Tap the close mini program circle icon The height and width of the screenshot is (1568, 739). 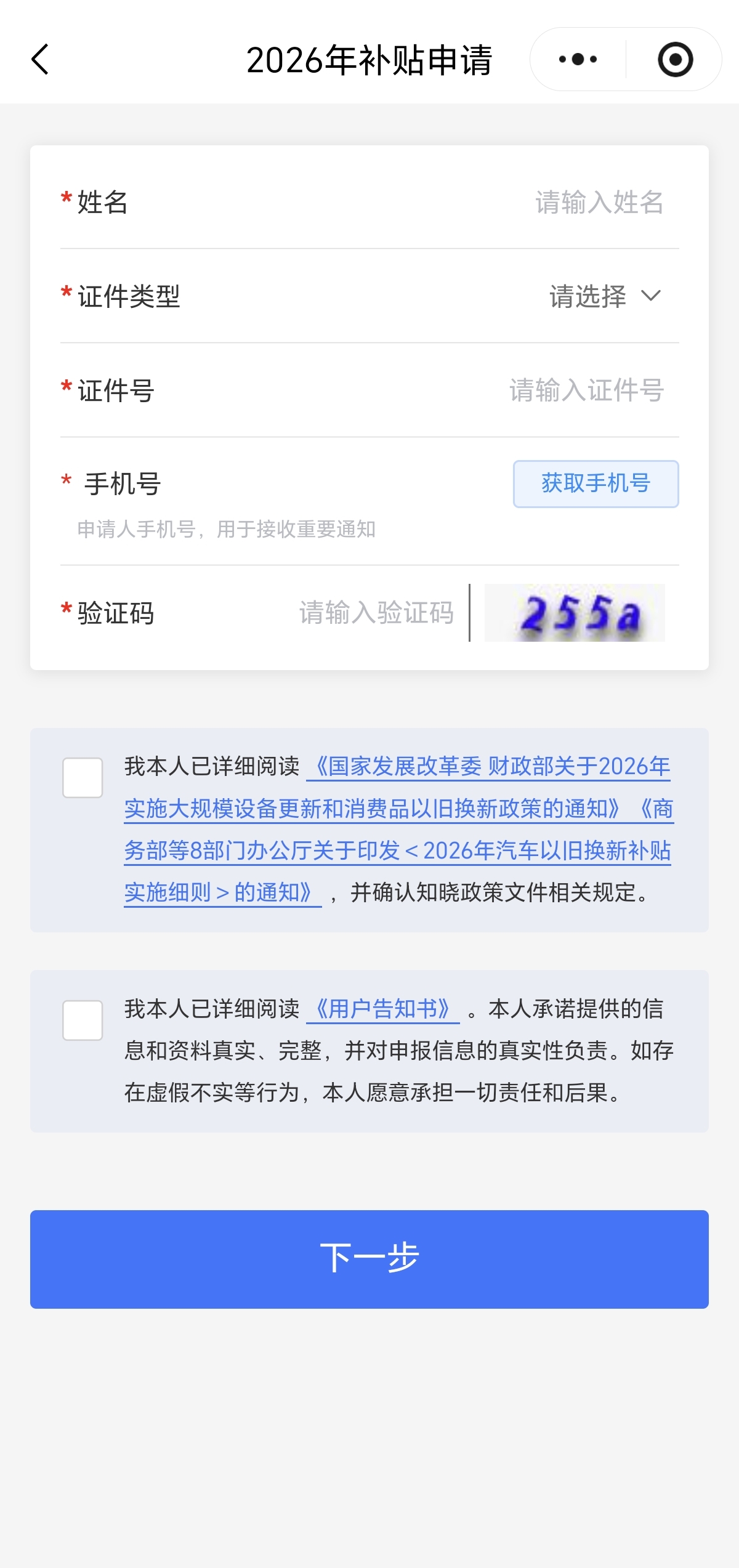click(675, 60)
